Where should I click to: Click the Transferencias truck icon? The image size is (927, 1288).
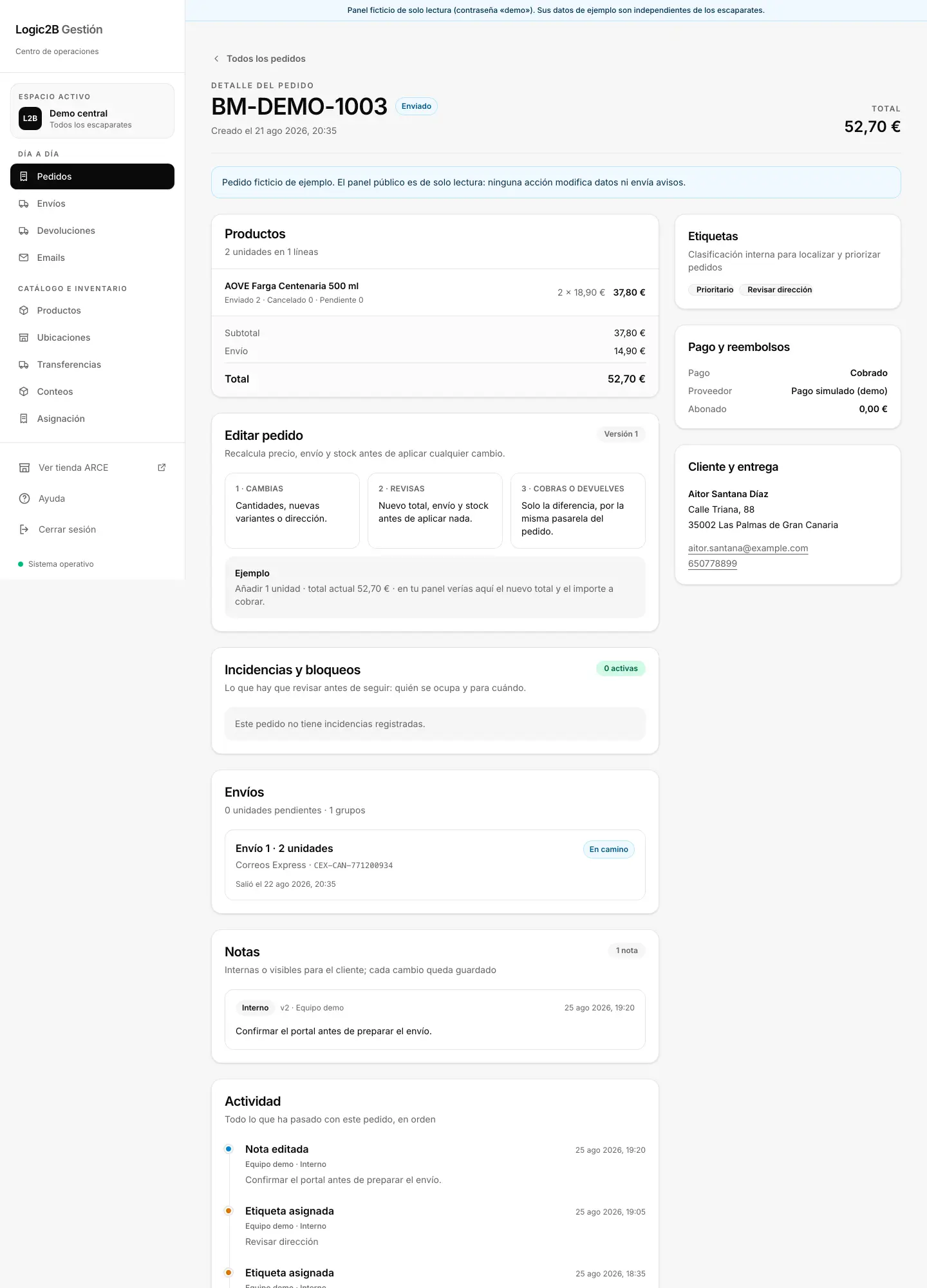(x=24, y=365)
